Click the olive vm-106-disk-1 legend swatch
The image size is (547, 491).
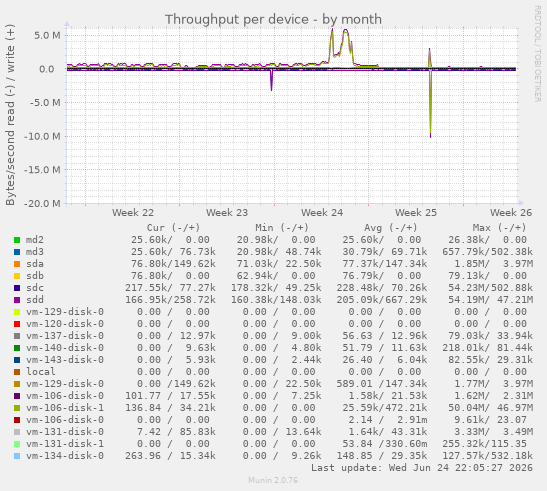click(17, 408)
